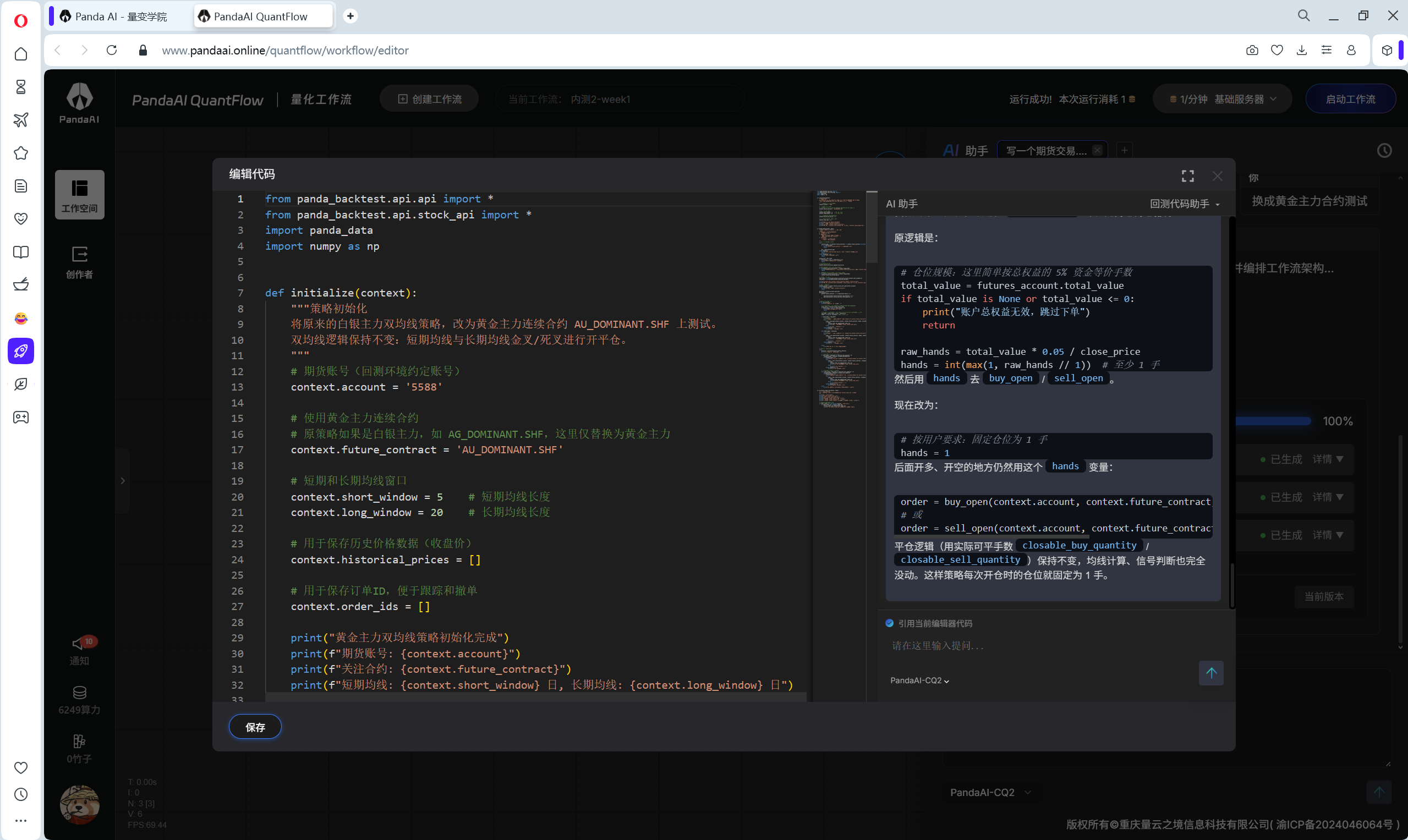The image size is (1408, 840).
Task: Open the 量化工作流 section
Action: coord(321,100)
